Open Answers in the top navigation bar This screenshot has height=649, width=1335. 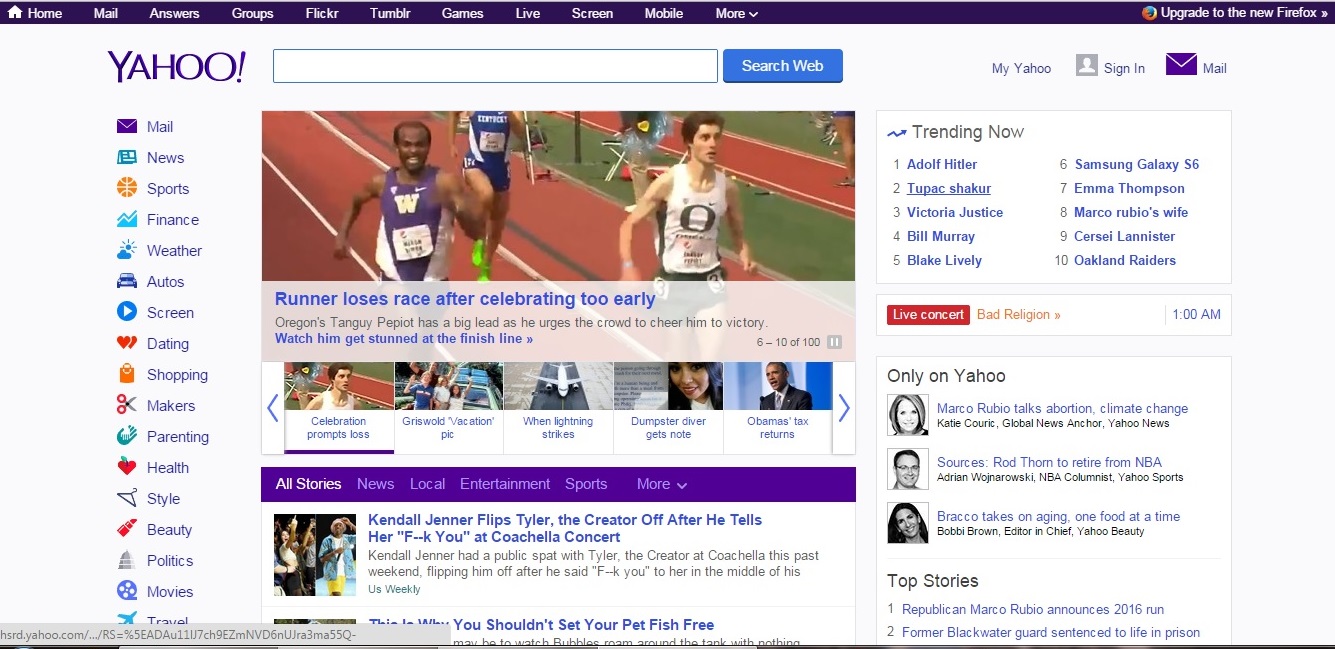pos(174,13)
